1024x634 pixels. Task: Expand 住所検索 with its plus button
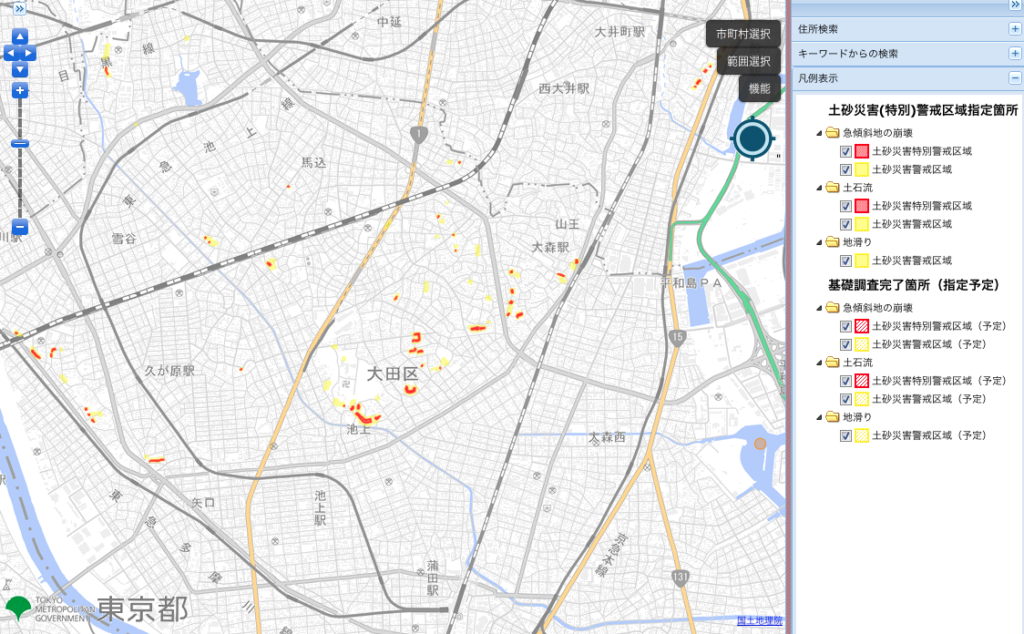pyautogui.click(x=1015, y=29)
